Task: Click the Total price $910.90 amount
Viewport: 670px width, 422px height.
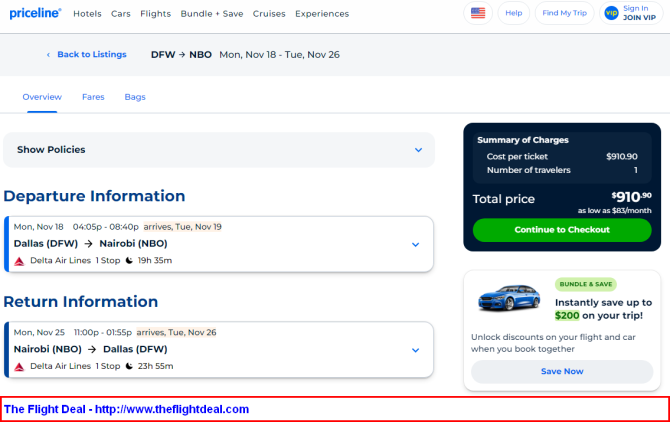Action: (x=631, y=197)
